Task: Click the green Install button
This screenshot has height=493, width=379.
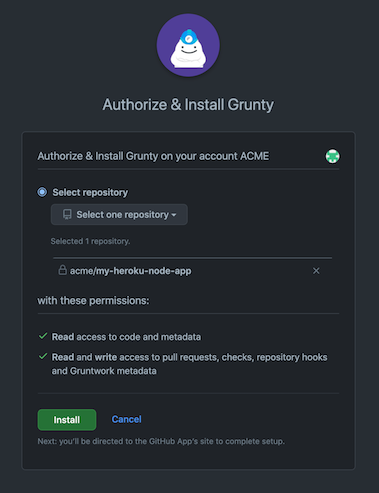Action: pos(67,420)
